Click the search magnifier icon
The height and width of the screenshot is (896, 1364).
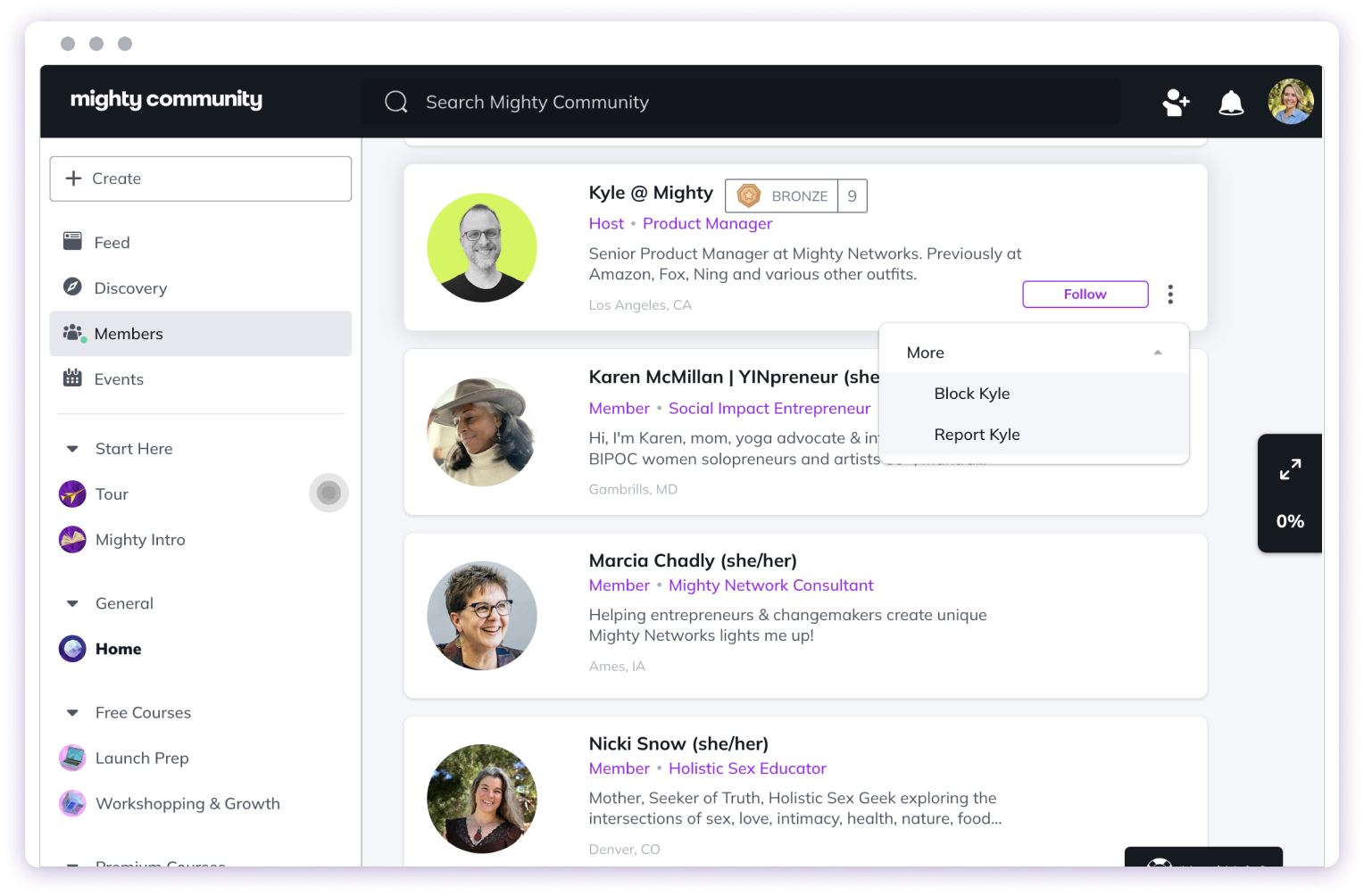tap(396, 102)
